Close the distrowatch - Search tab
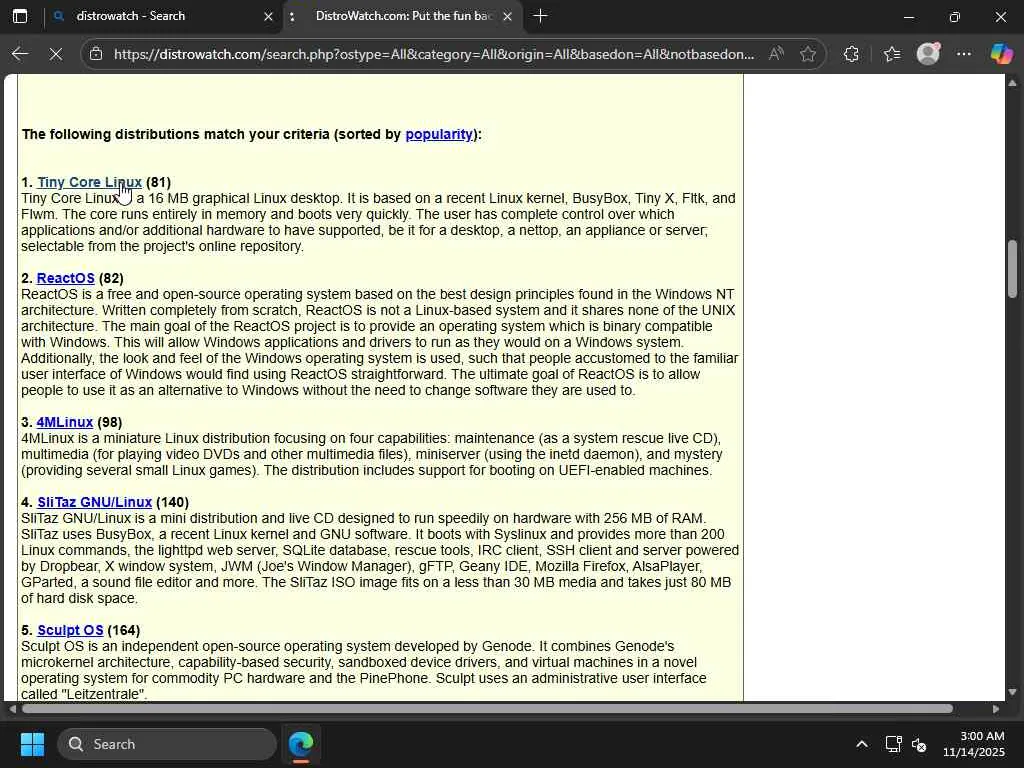 pos(268,16)
